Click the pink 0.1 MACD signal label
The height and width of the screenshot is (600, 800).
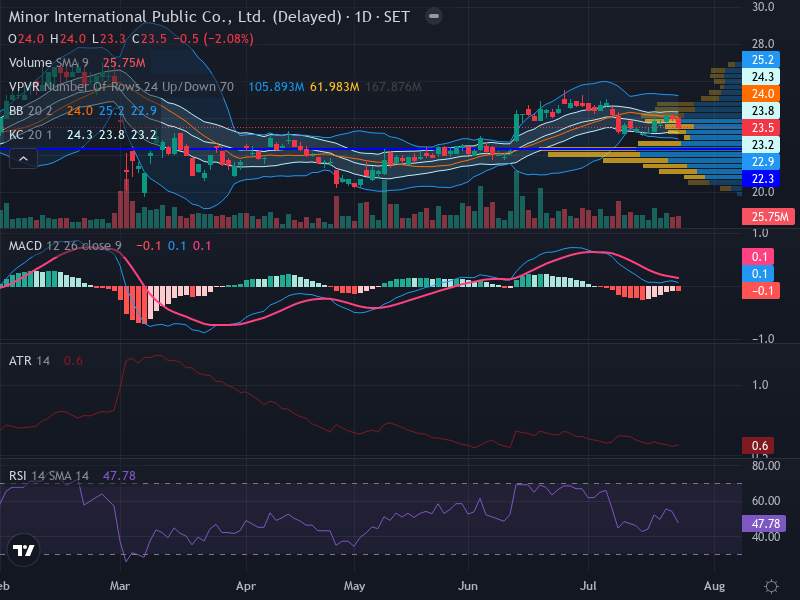click(758, 257)
